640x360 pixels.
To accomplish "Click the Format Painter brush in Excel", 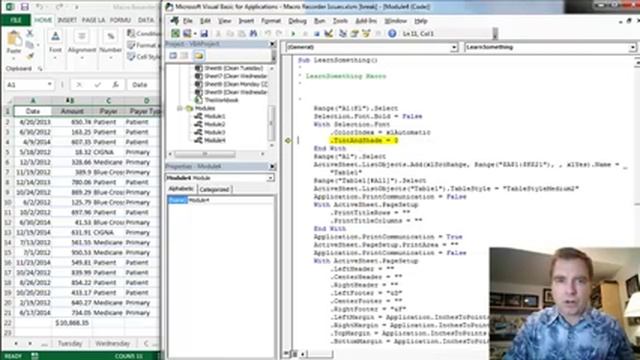I will (30, 57).
